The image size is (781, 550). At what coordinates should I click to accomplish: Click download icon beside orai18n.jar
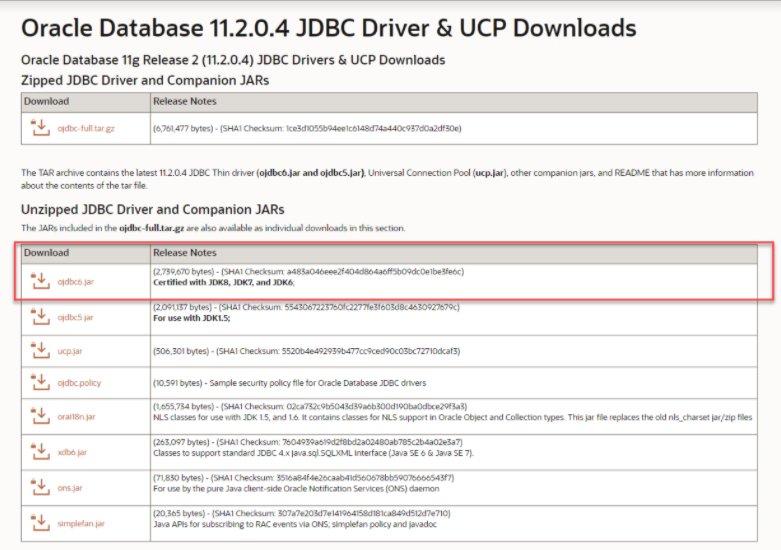click(40, 416)
